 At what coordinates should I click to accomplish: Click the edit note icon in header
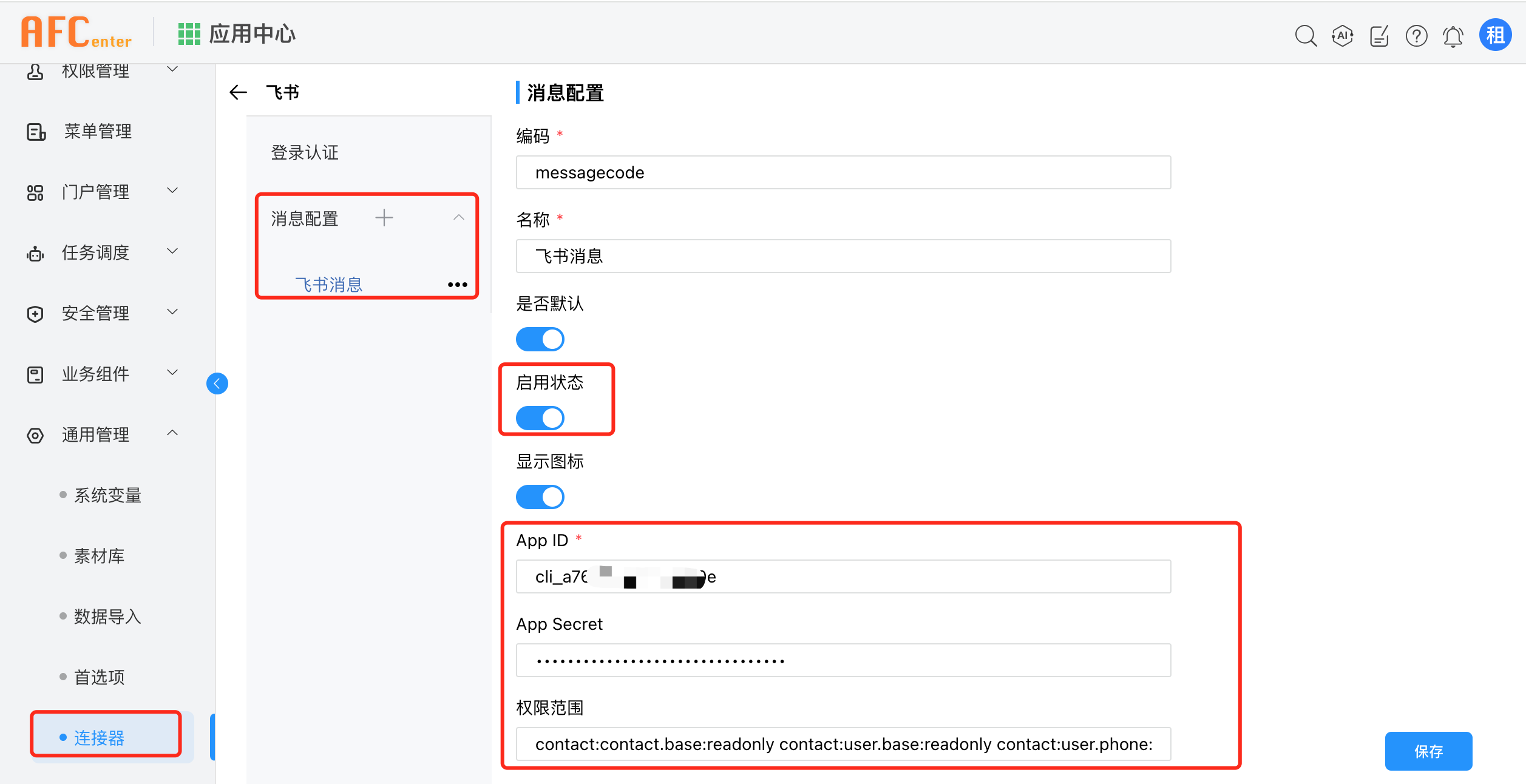[x=1379, y=36]
